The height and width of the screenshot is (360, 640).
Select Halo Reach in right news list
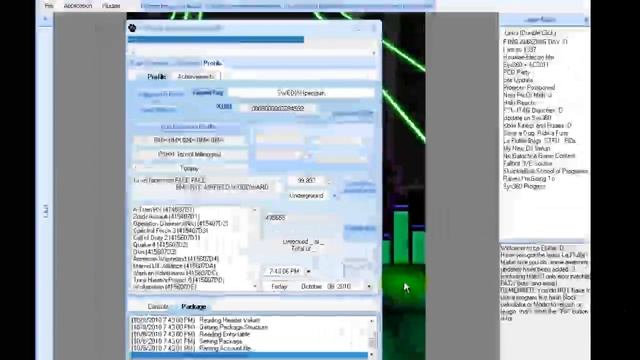click(519, 102)
